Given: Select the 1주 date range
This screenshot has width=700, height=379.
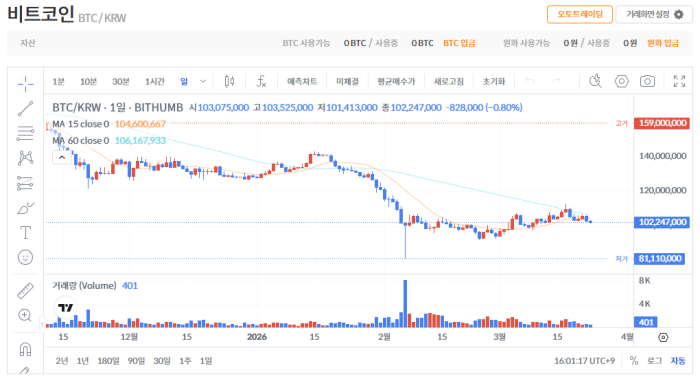Looking at the screenshot, I should pyautogui.click(x=185, y=361).
